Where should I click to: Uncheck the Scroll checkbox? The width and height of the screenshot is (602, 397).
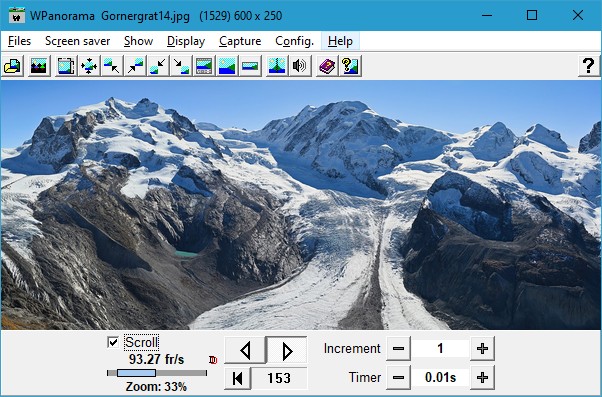[x=113, y=342]
